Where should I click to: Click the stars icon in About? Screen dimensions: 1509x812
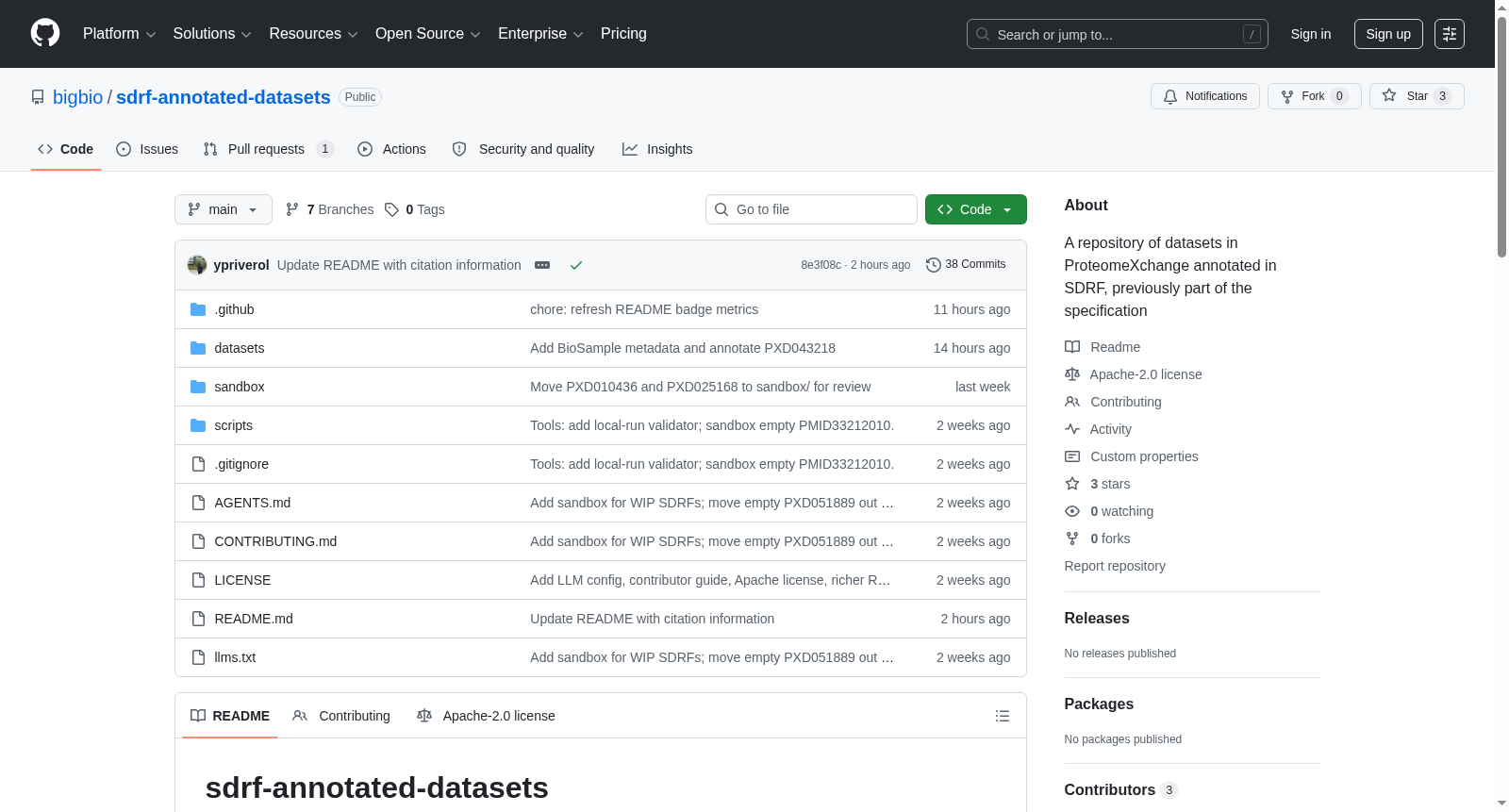coord(1072,484)
